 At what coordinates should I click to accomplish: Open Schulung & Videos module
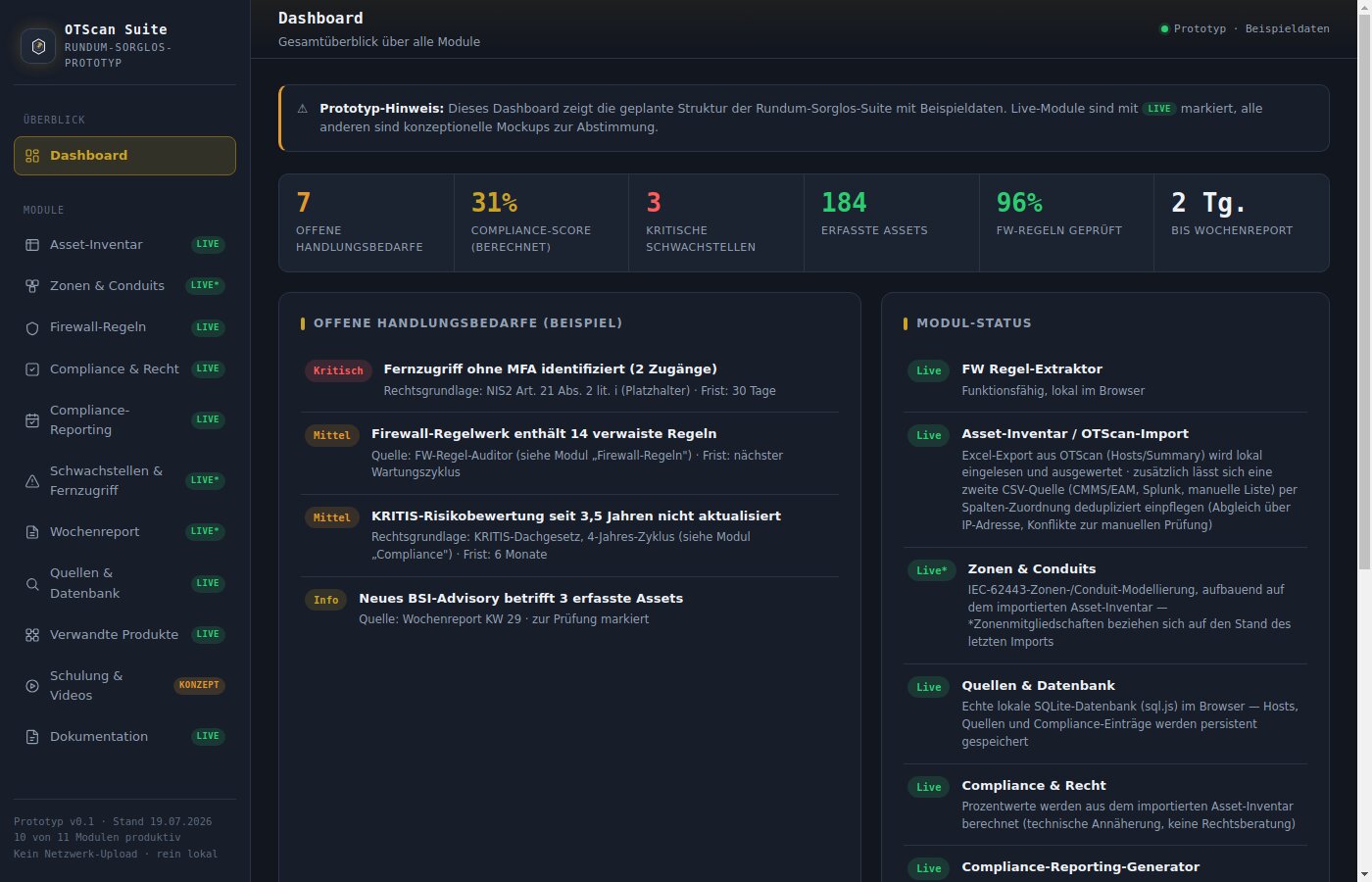124,686
